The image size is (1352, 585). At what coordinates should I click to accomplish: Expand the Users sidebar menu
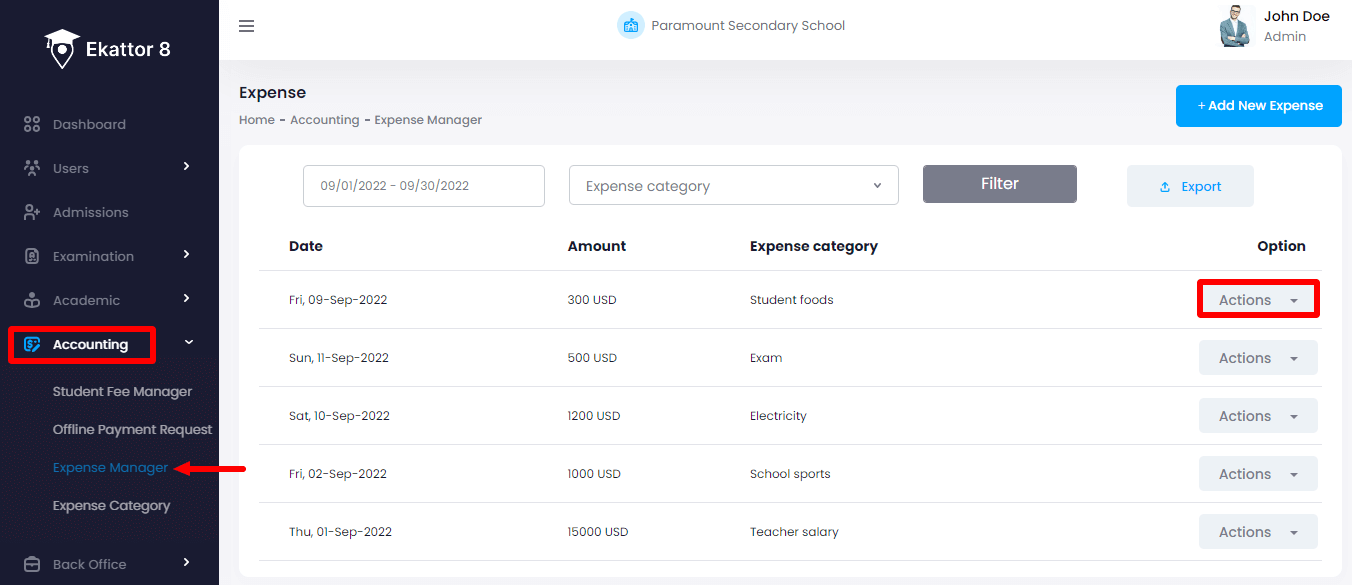pyautogui.click(x=186, y=167)
